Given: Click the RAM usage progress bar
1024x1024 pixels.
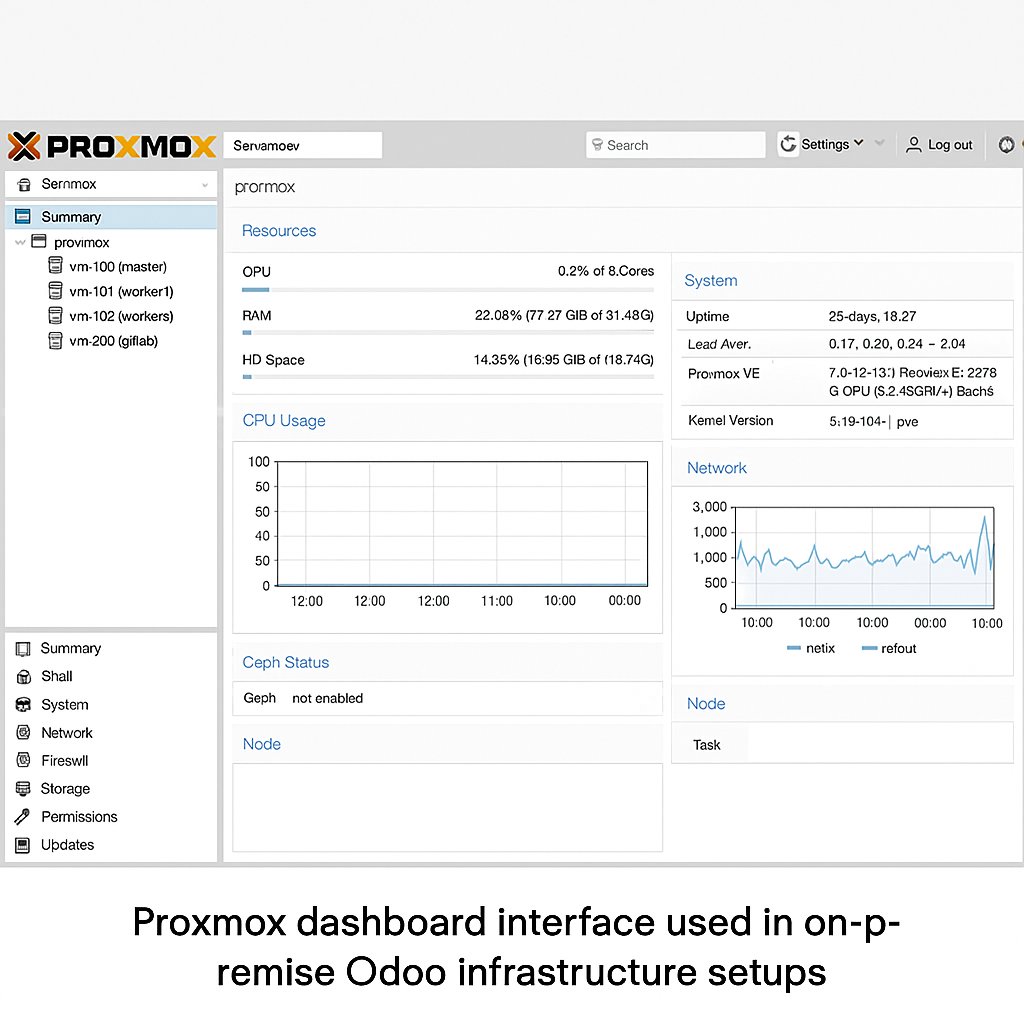Looking at the screenshot, I should (x=448, y=332).
